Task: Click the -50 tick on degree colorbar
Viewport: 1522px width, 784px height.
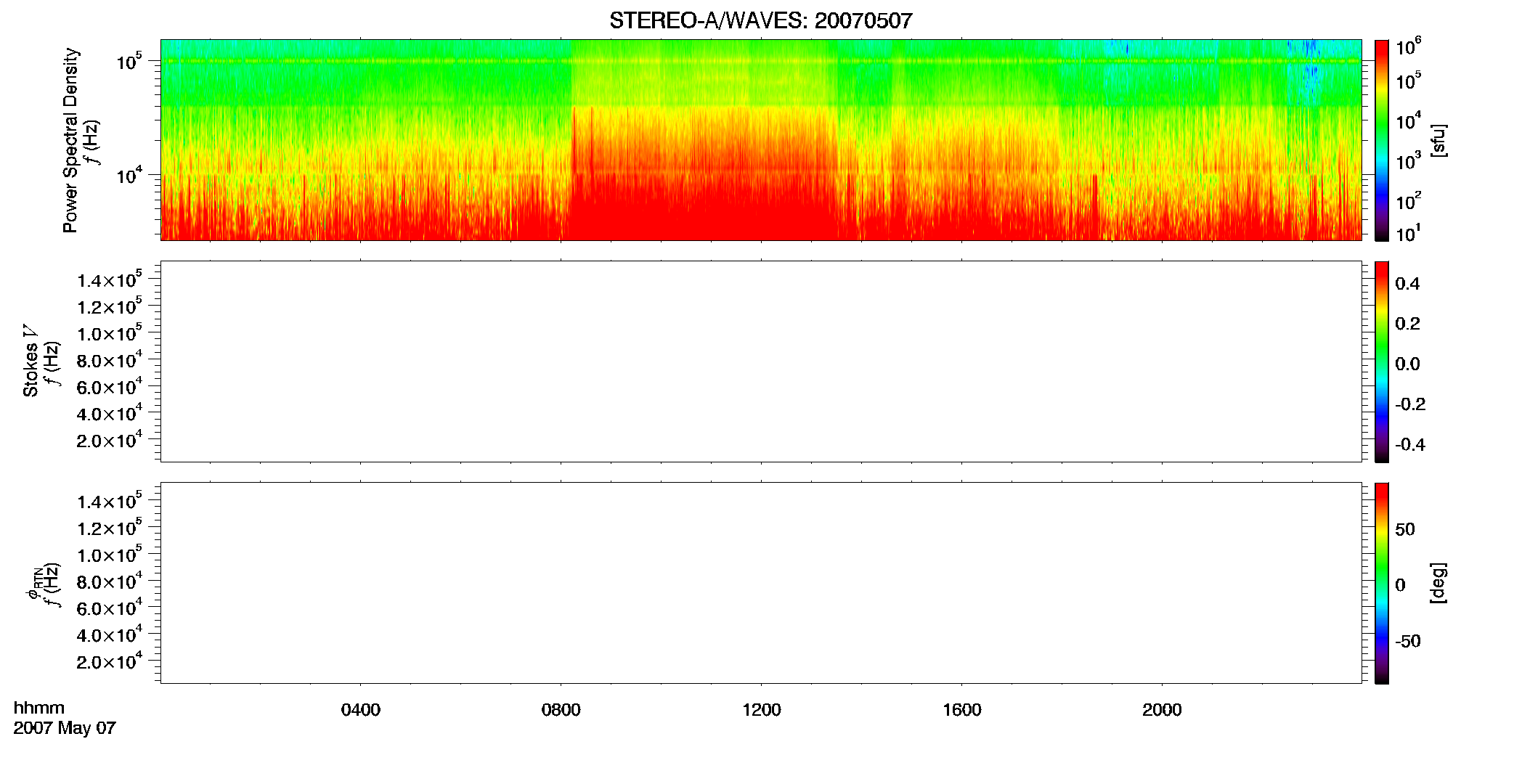Action: click(x=1408, y=641)
